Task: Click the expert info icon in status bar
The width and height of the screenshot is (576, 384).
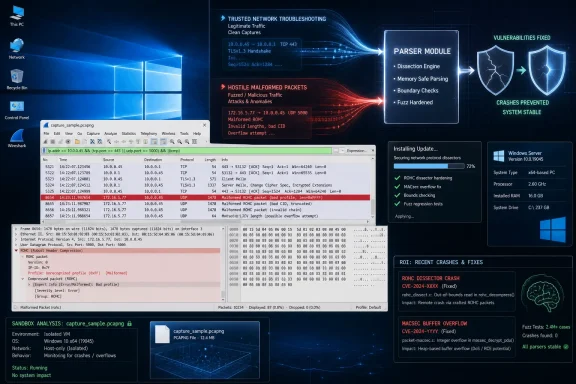Action: pyautogui.click(x=15, y=307)
